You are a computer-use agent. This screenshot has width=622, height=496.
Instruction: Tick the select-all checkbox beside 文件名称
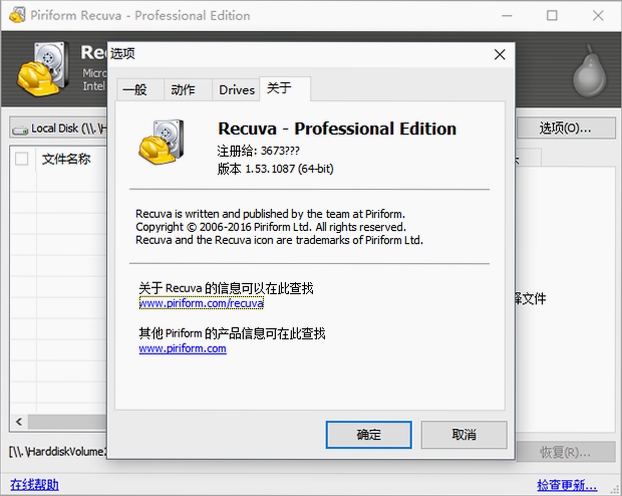pos(22,159)
